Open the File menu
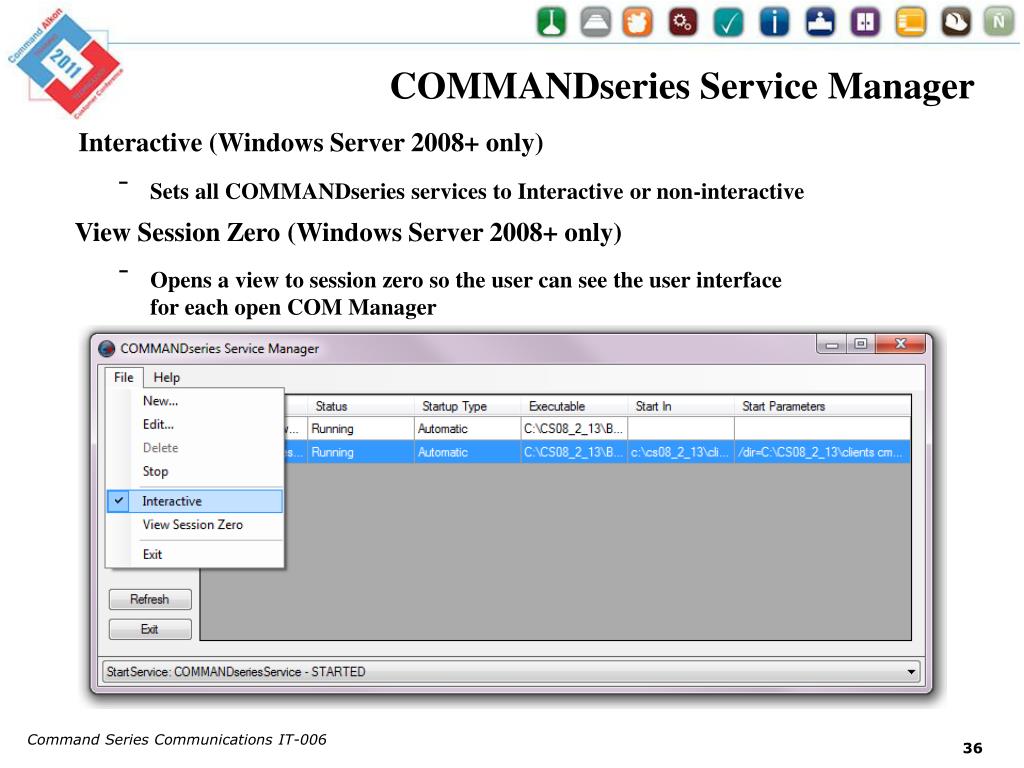 123,377
